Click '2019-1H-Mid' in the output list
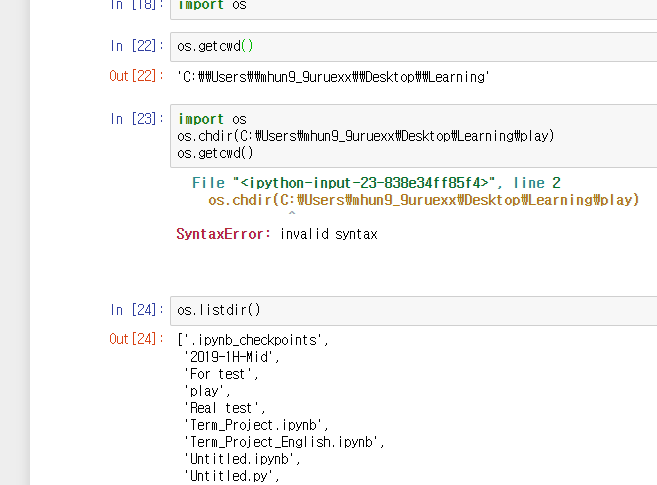 click(232, 357)
